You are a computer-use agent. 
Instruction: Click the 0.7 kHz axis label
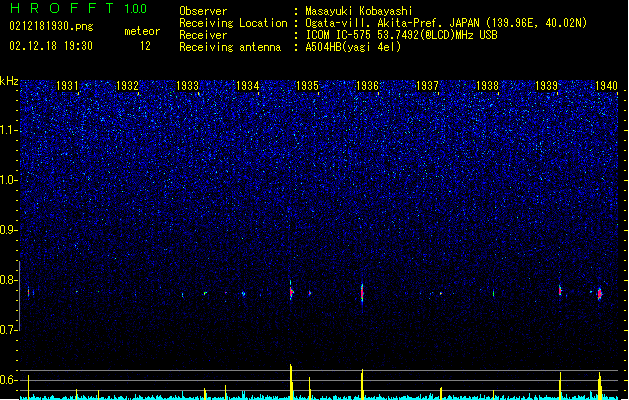[x=9, y=329]
